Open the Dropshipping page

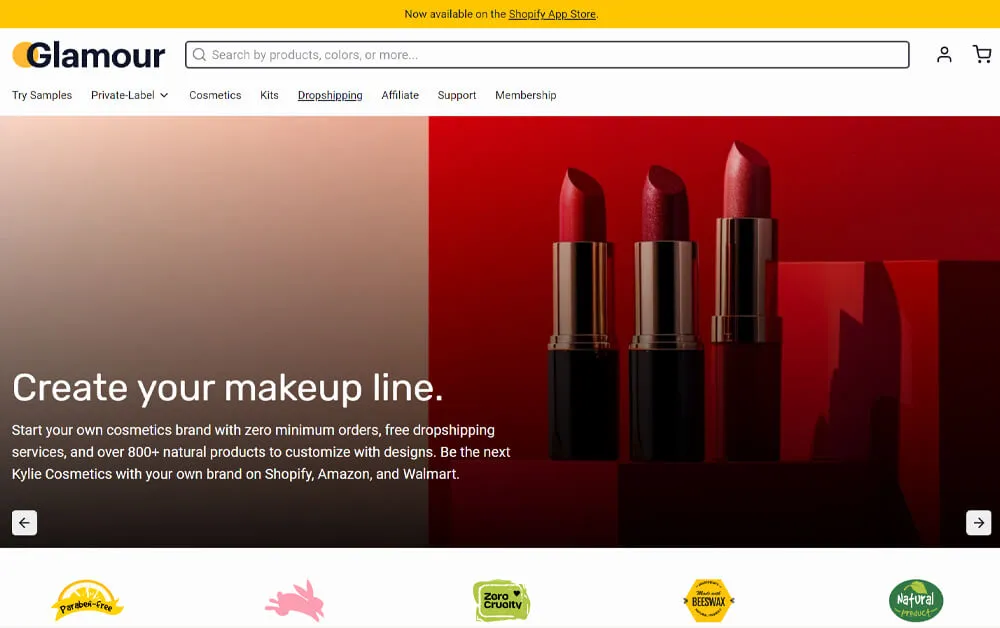(x=330, y=95)
